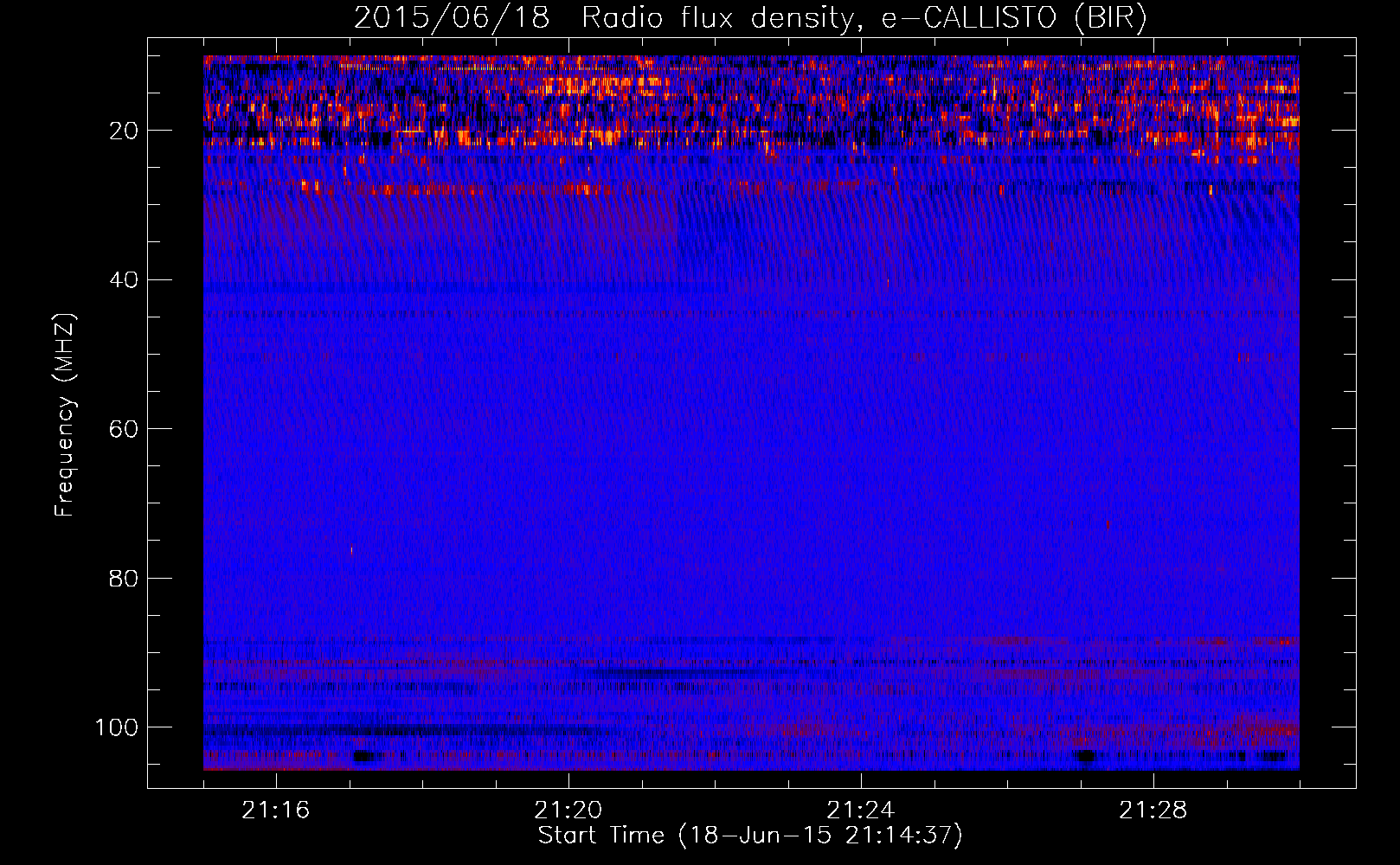Click the 20 frequency tick label

click(124, 131)
